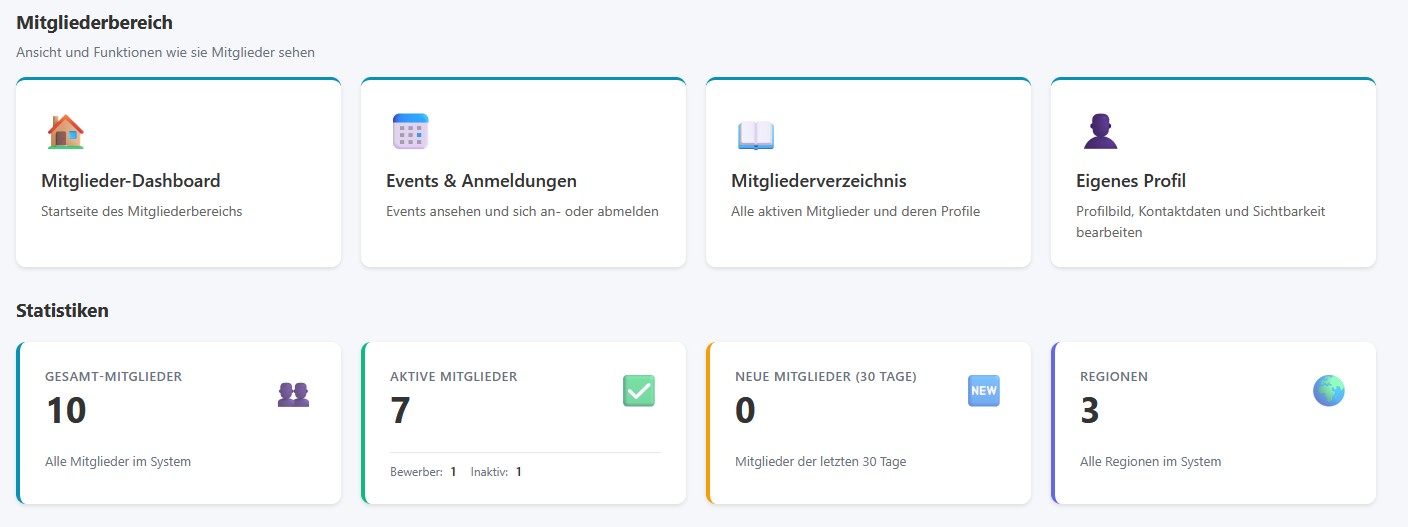Click the calendar icon on Events card
1408x527 pixels.
(410, 132)
